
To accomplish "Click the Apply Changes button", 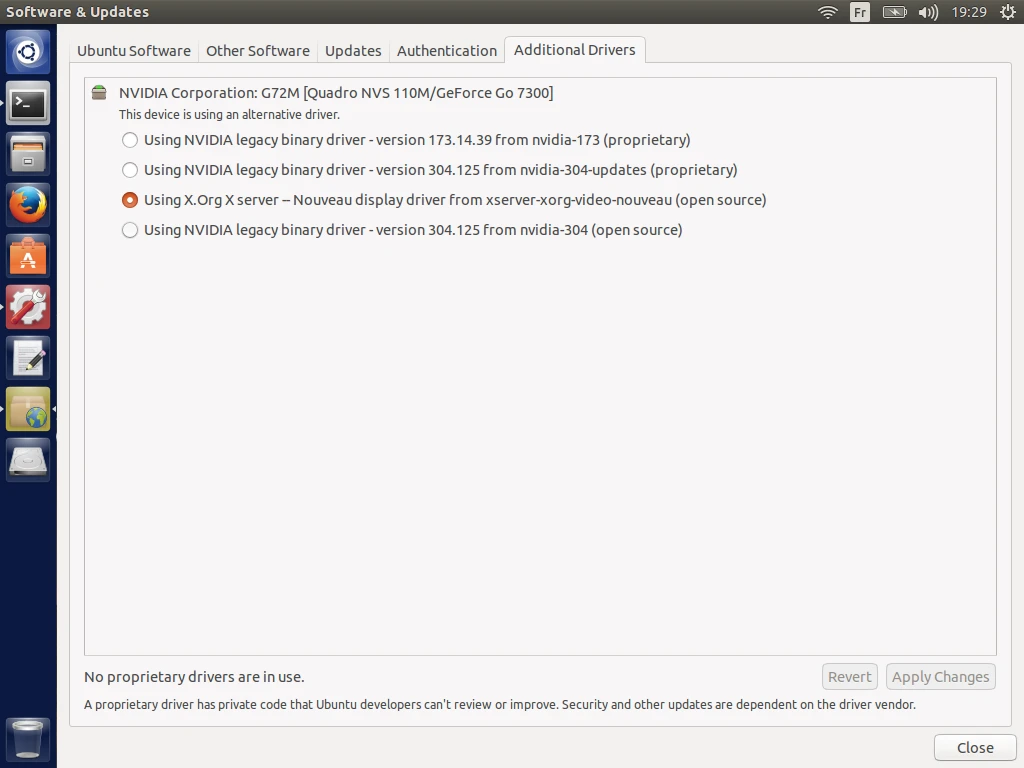I will click(940, 677).
